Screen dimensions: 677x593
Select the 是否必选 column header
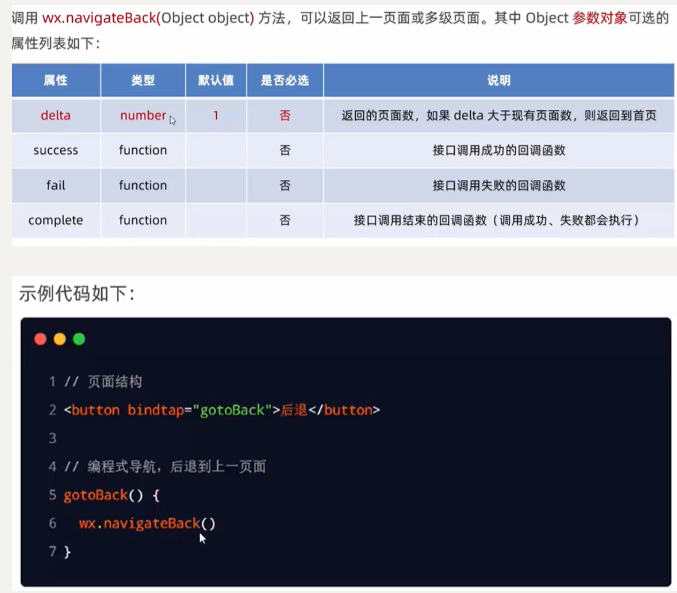pyautogui.click(x=285, y=80)
